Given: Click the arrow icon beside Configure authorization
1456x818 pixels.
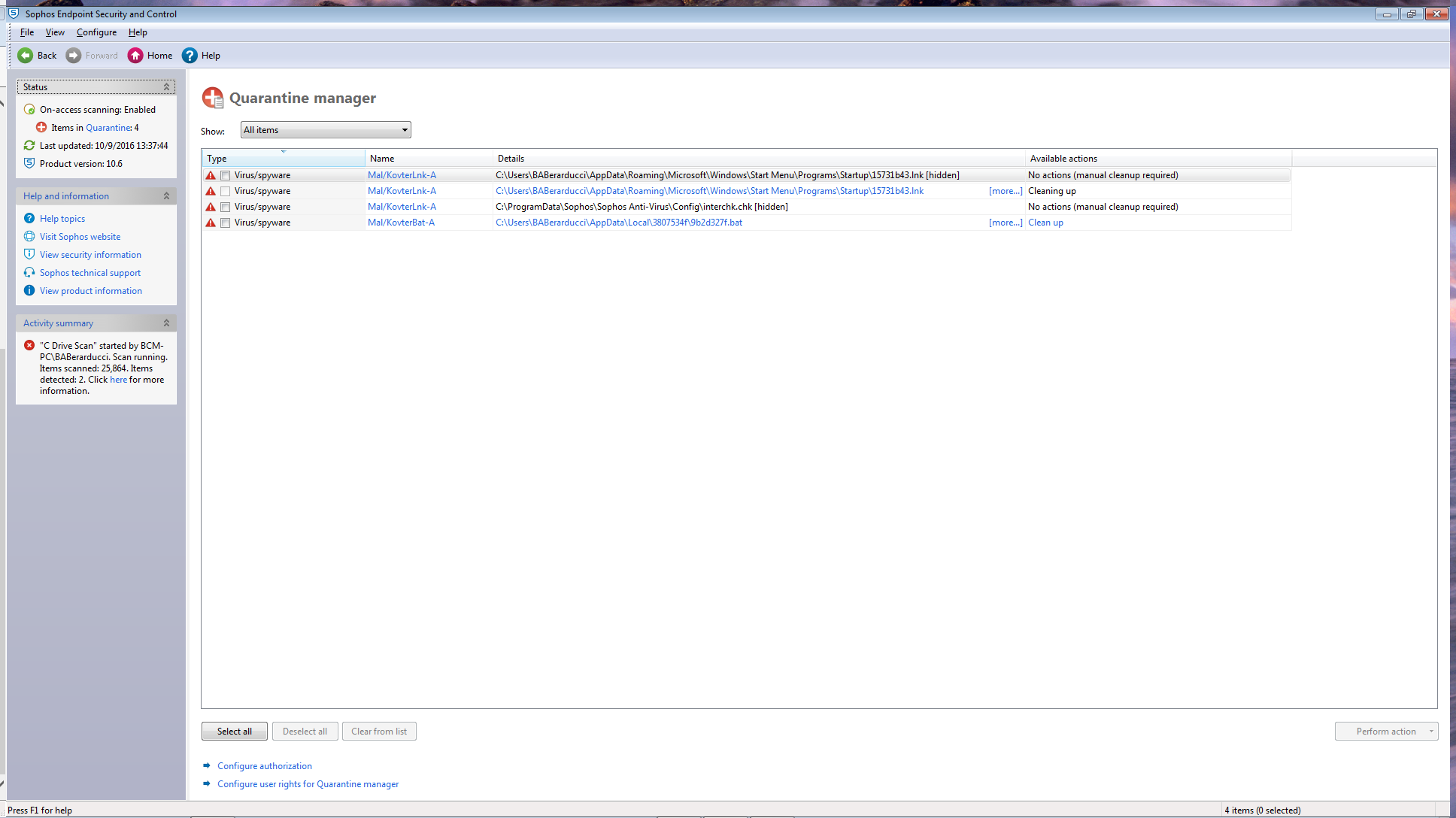Looking at the screenshot, I should pyautogui.click(x=207, y=766).
